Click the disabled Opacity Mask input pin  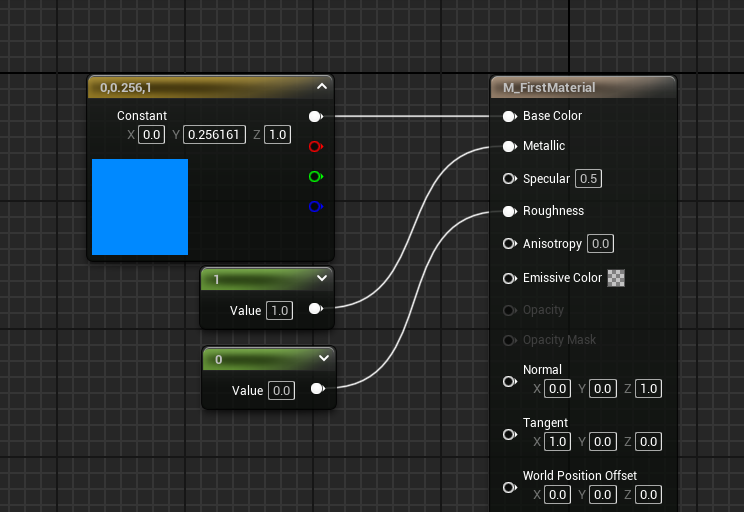[510, 340]
